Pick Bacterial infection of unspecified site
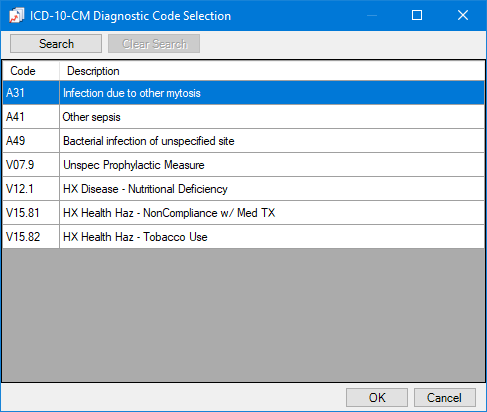487x412 pixels. (149, 141)
